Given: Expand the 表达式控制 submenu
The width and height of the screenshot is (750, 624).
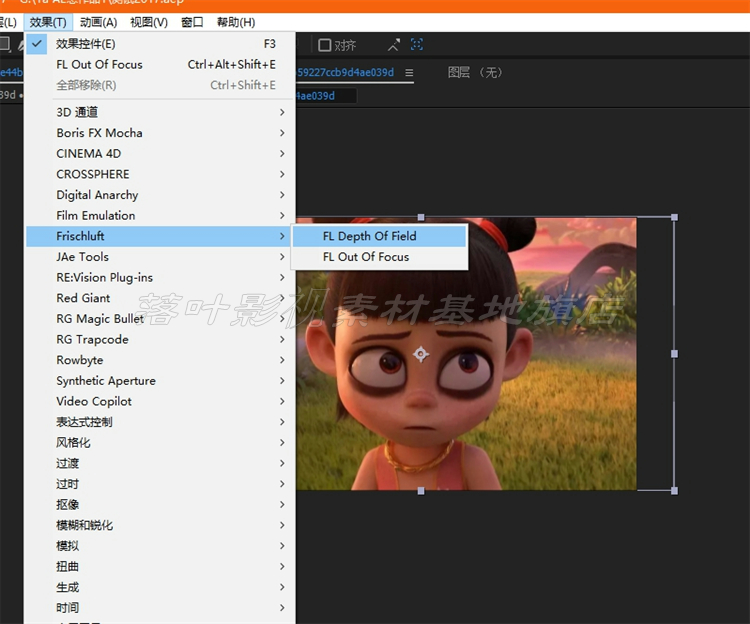Looking at the screenshot, I should 160,422.
